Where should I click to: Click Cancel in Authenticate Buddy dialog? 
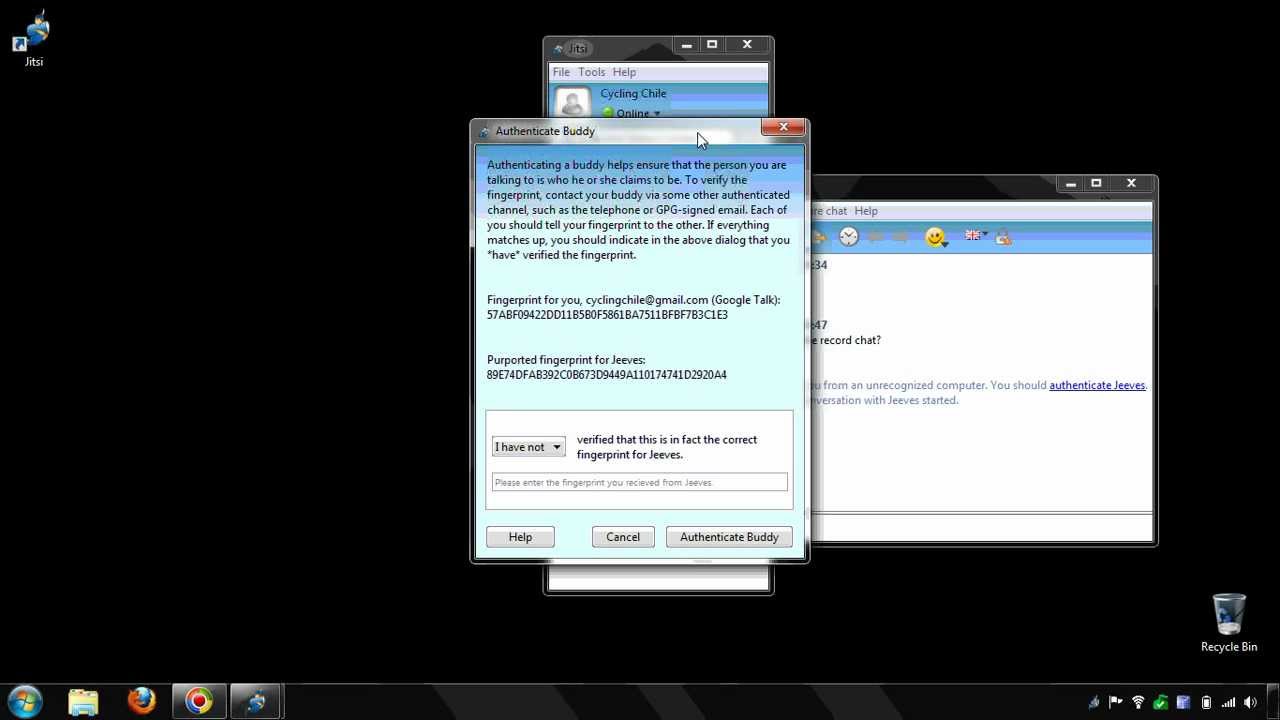click(x=623, y=537)
